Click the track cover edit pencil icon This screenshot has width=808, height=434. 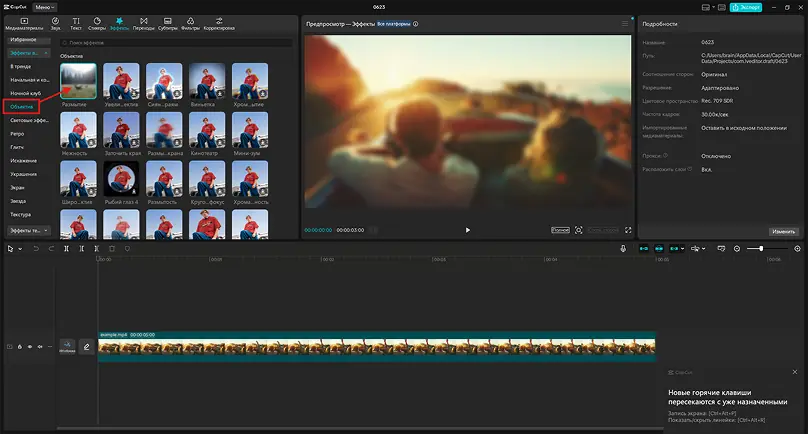point(87,347)
